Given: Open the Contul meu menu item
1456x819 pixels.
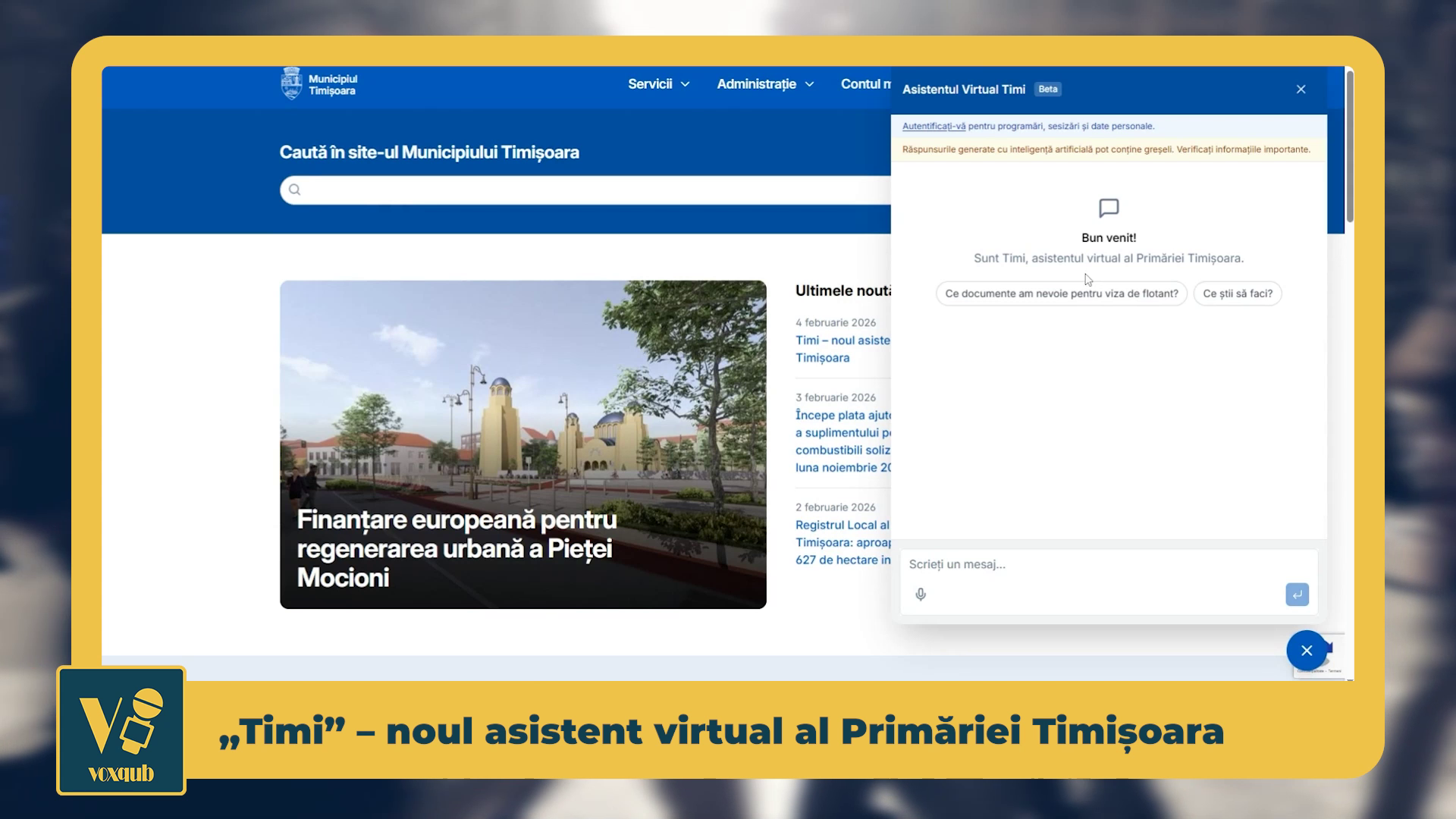Looking at the screenshot, I should pos(864,84).
